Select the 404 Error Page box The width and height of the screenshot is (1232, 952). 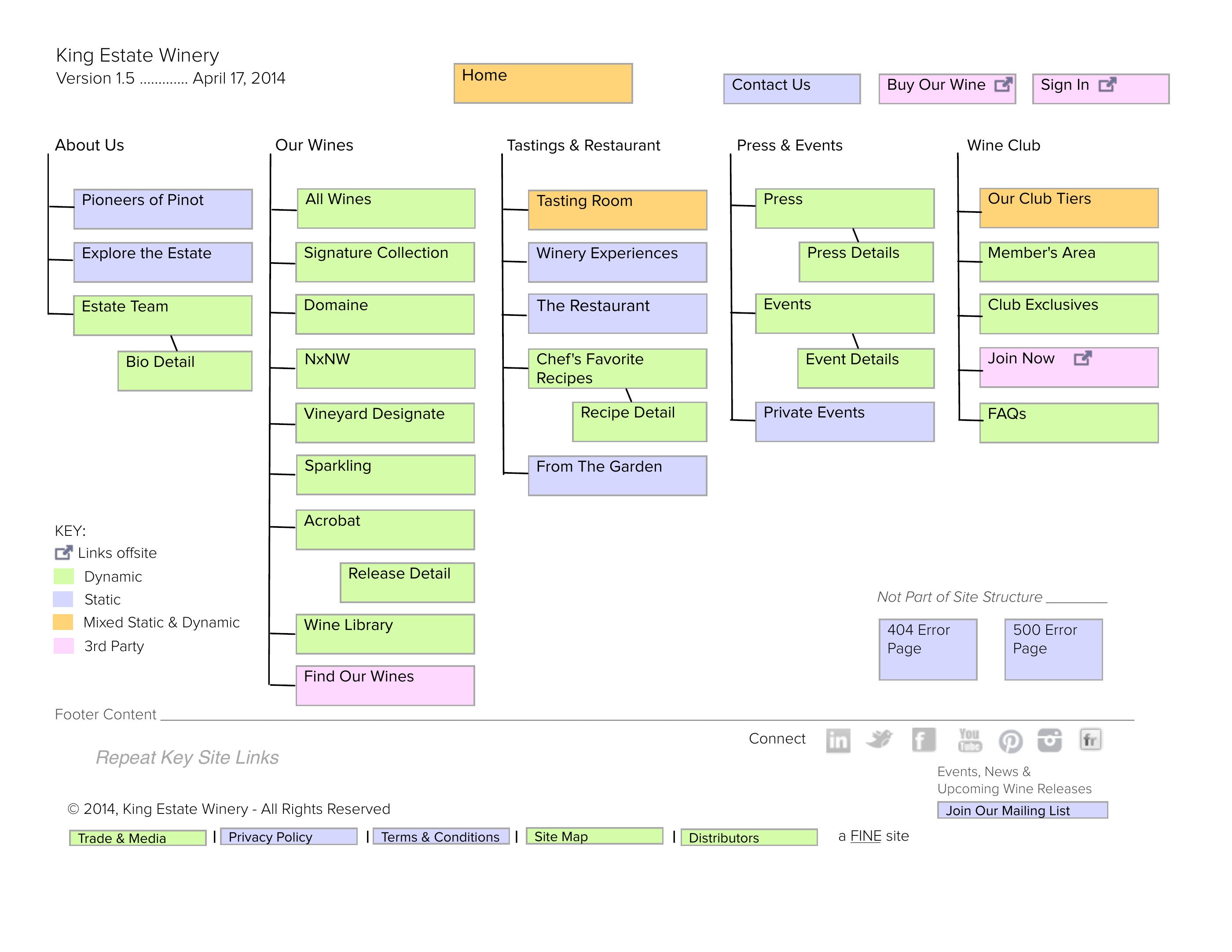point(928,650)
